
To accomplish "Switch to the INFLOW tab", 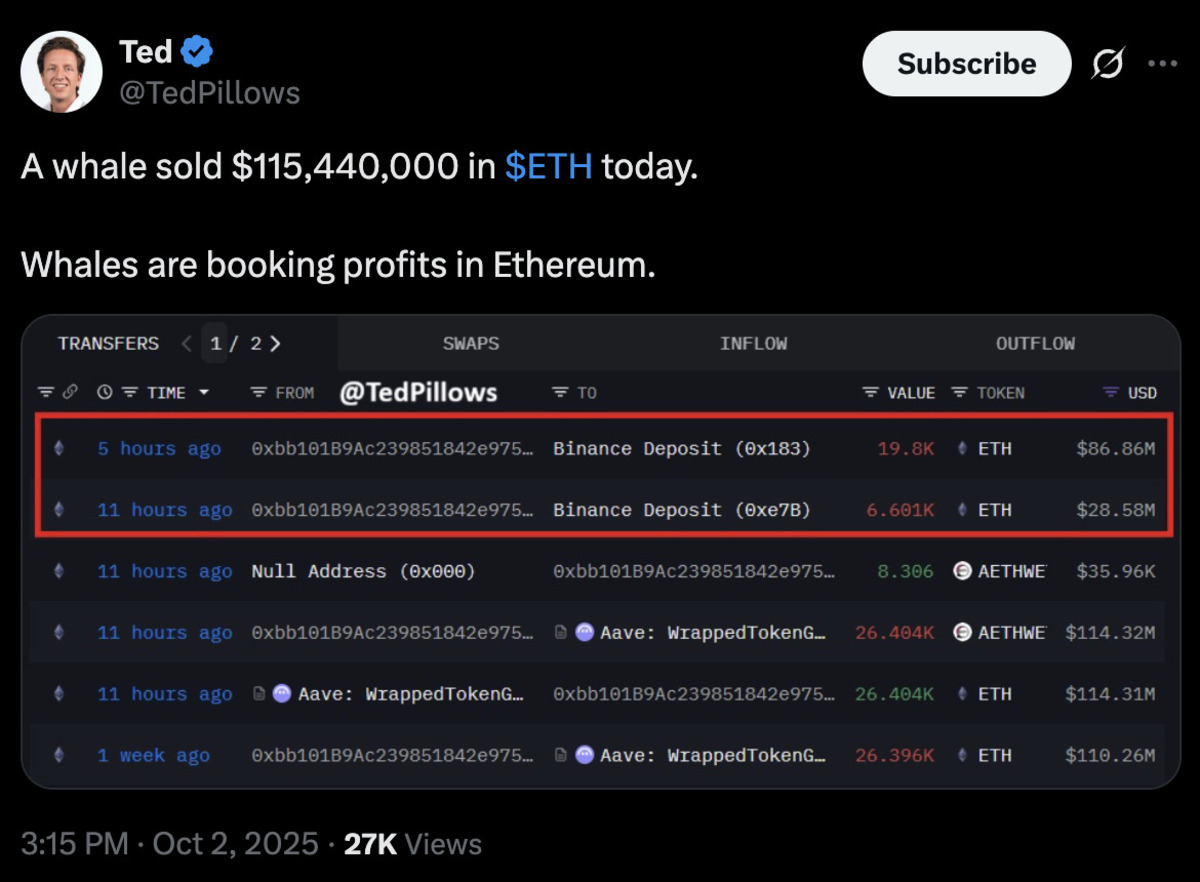I will [x=753, y=344].
